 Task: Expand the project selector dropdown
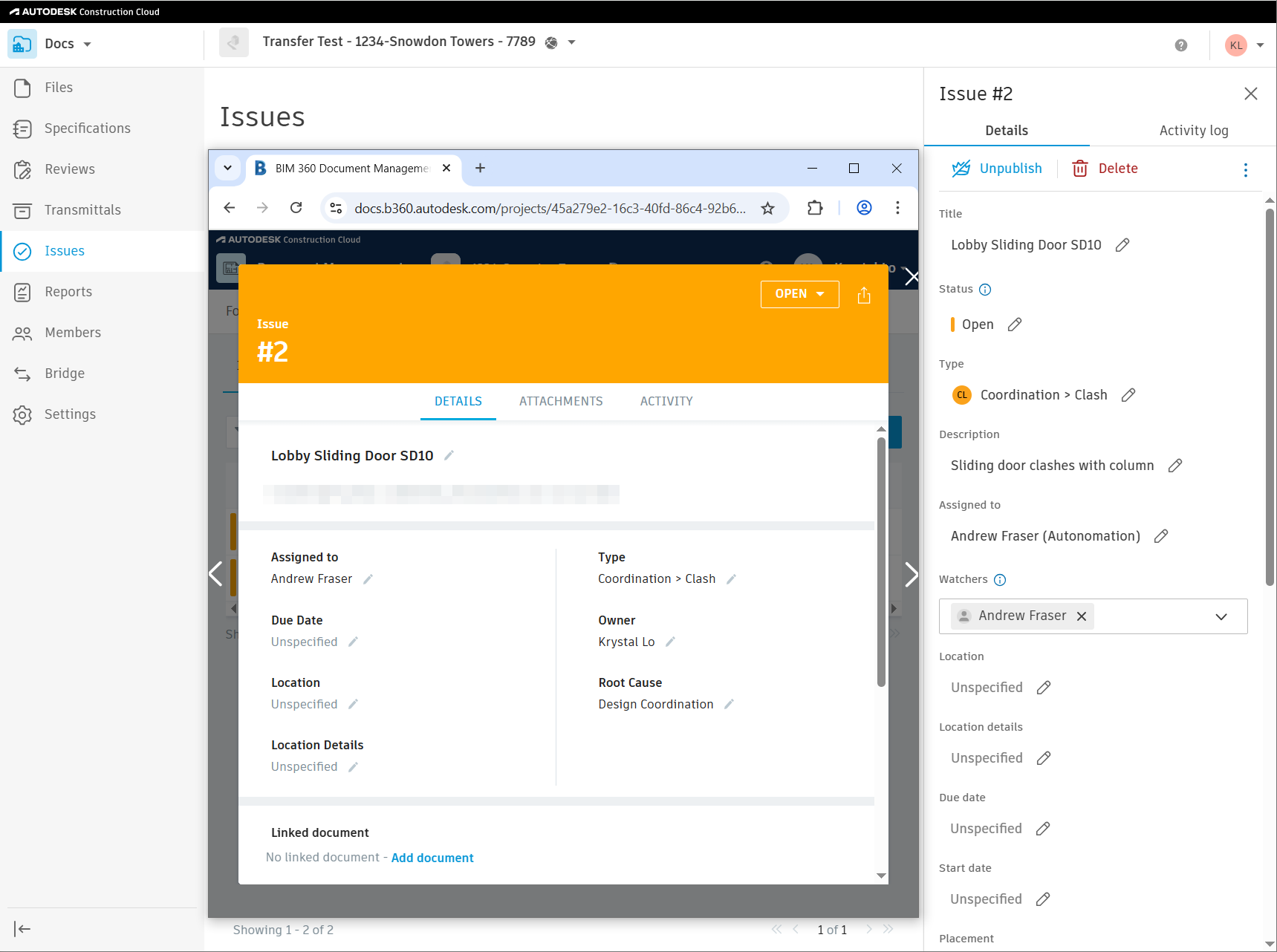point(572,42)
